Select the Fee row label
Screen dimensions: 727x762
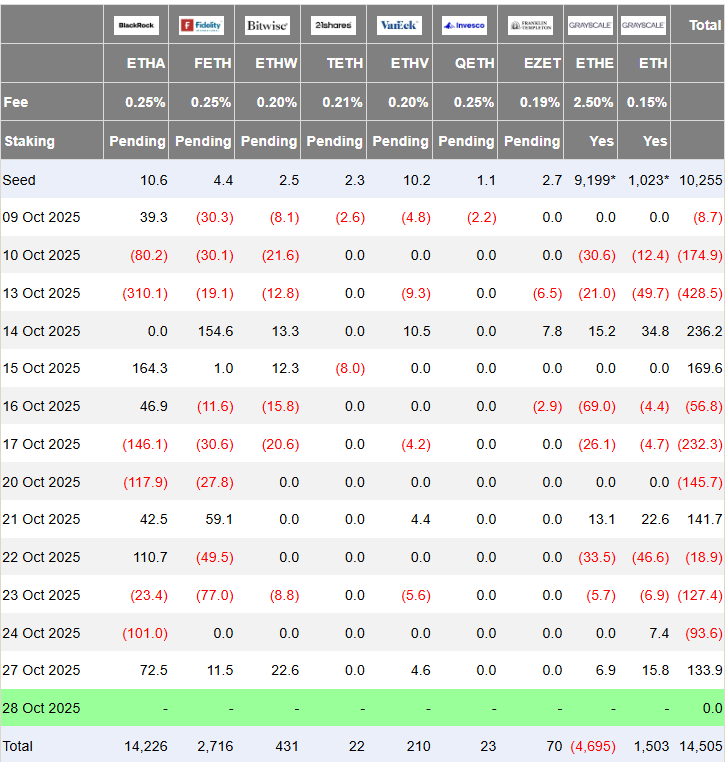pos(16,102)
